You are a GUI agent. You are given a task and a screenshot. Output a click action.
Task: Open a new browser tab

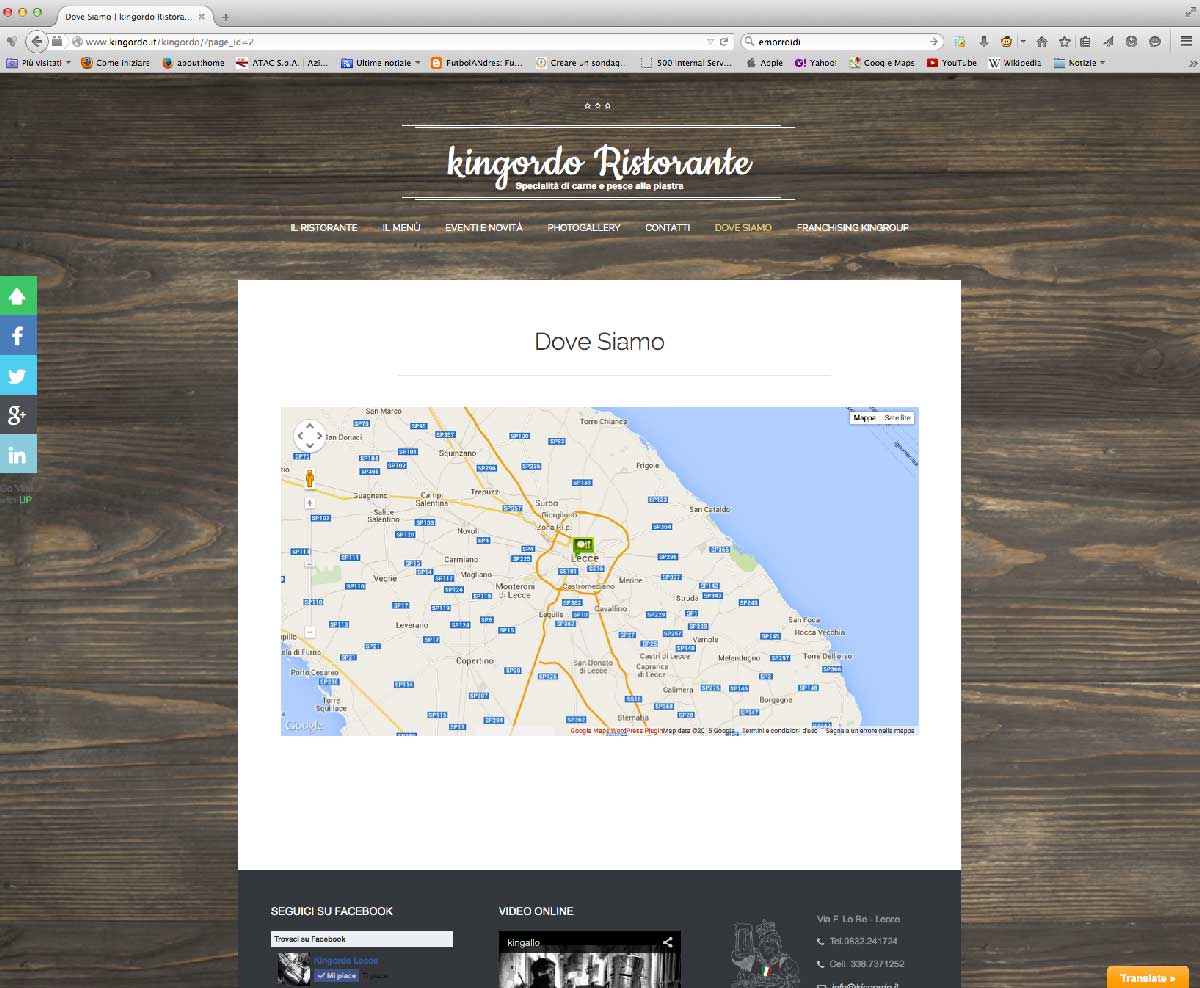225,17
